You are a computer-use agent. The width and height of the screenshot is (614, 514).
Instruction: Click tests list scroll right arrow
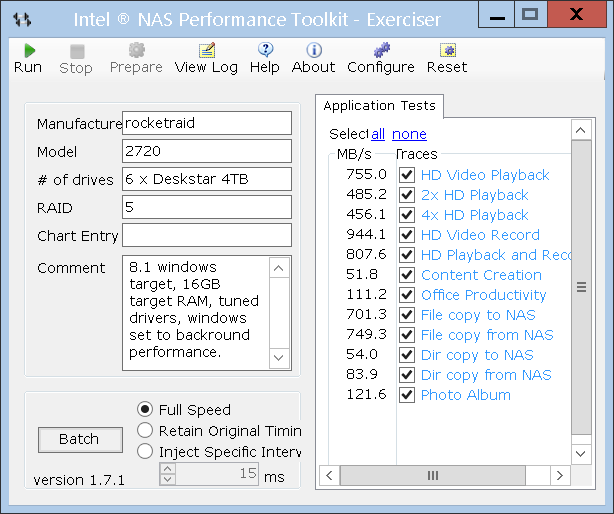point(560,476)
